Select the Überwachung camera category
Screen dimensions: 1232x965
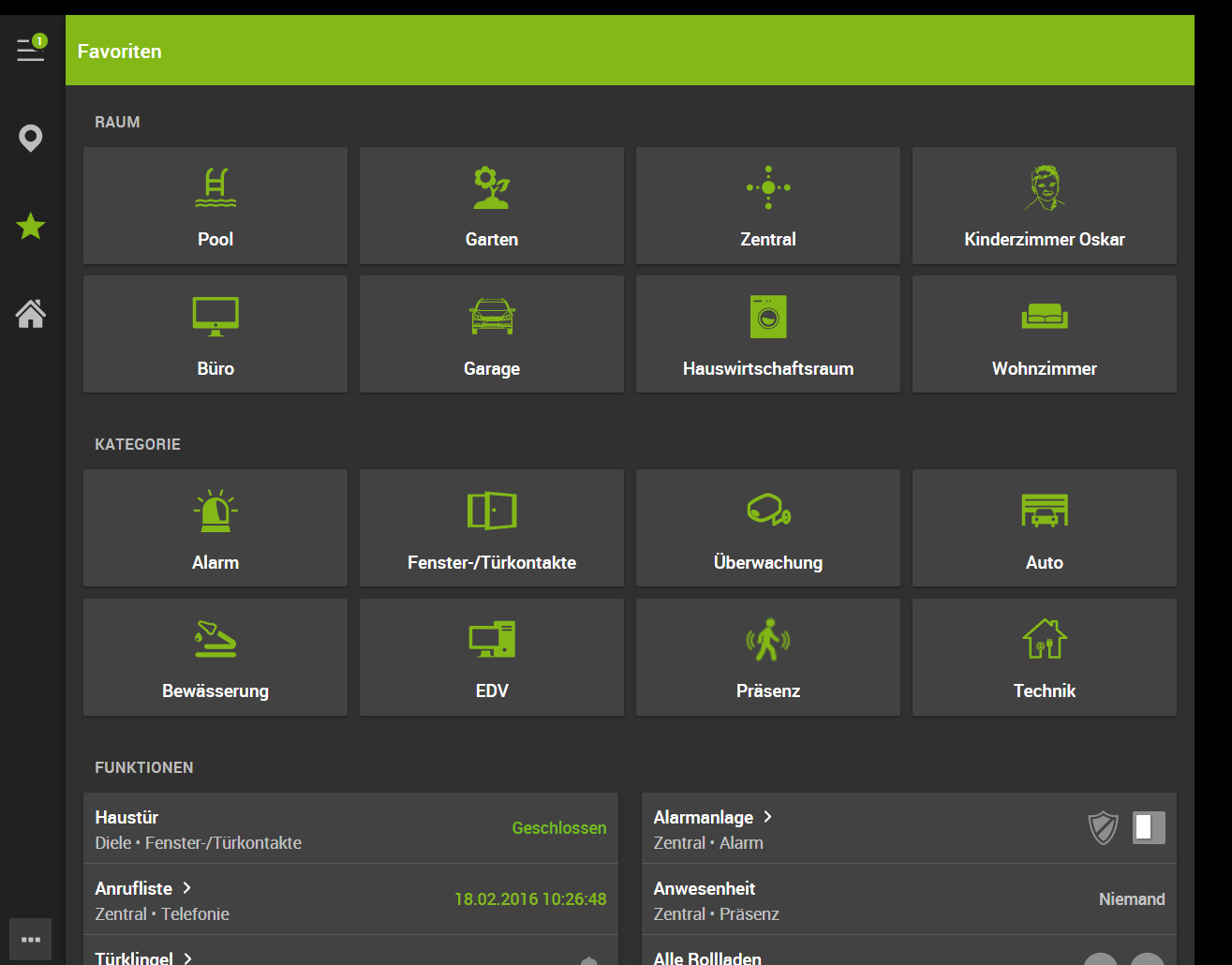pyautogui.click(x=768, y=528)
